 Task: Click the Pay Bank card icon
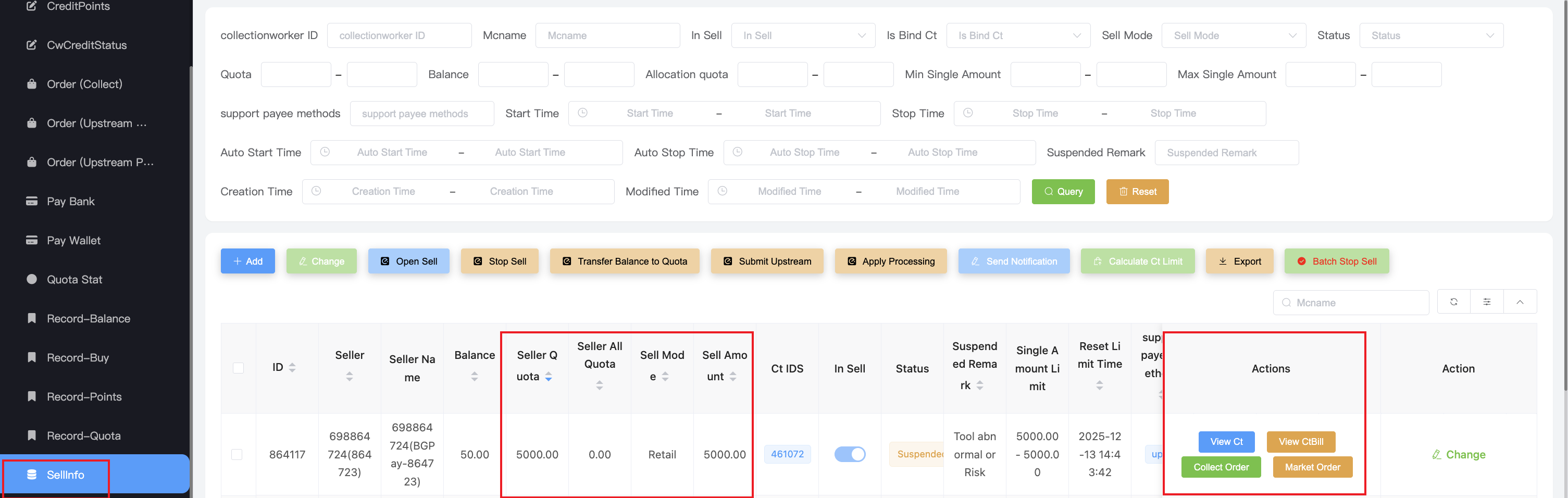coord(32,202)
